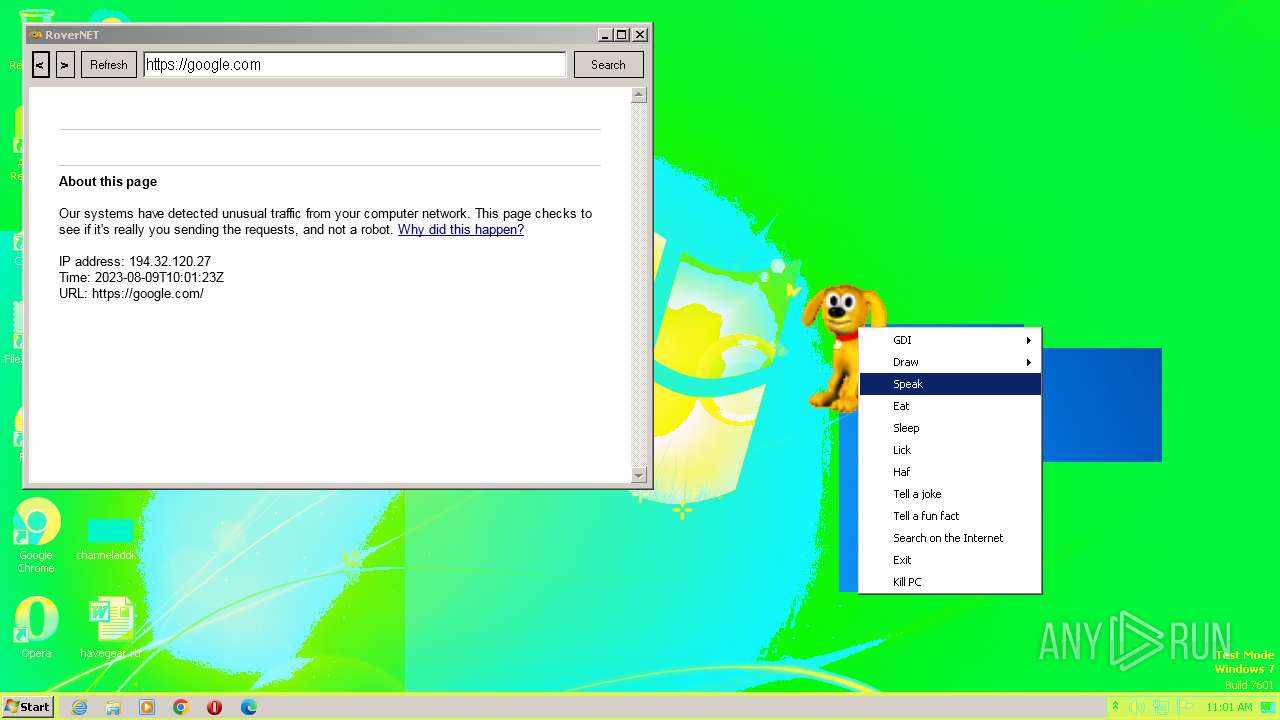Choose Eat in the dog menu
The width and height of the screenshot is (1280, 720).
pos(950,406)
